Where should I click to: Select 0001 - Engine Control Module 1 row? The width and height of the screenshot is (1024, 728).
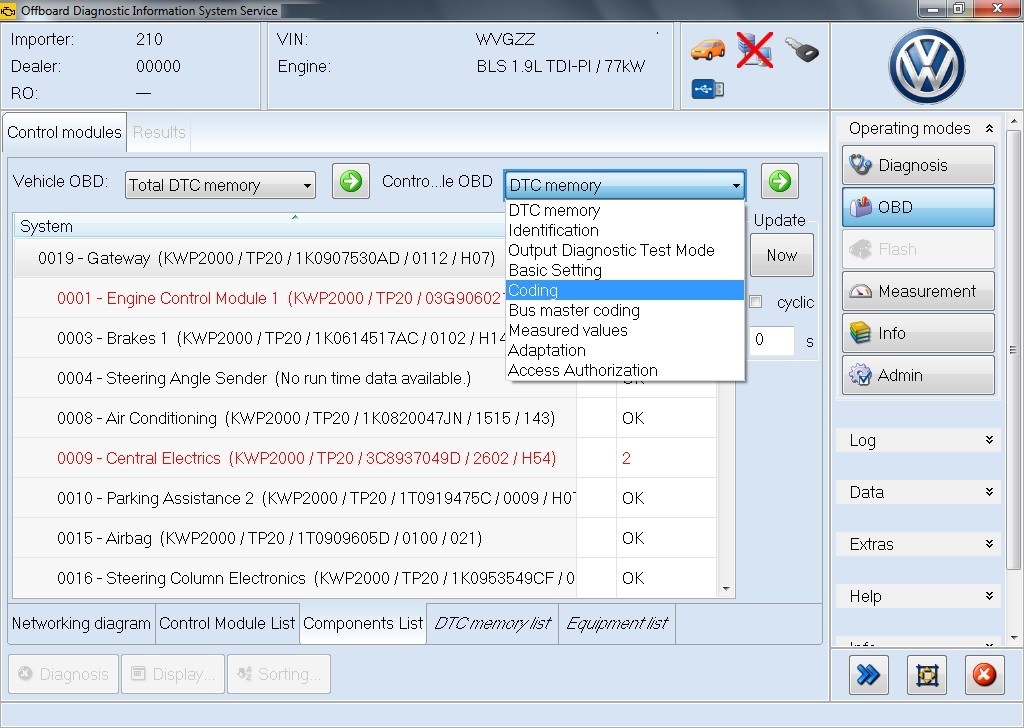[x=260, y=298]
